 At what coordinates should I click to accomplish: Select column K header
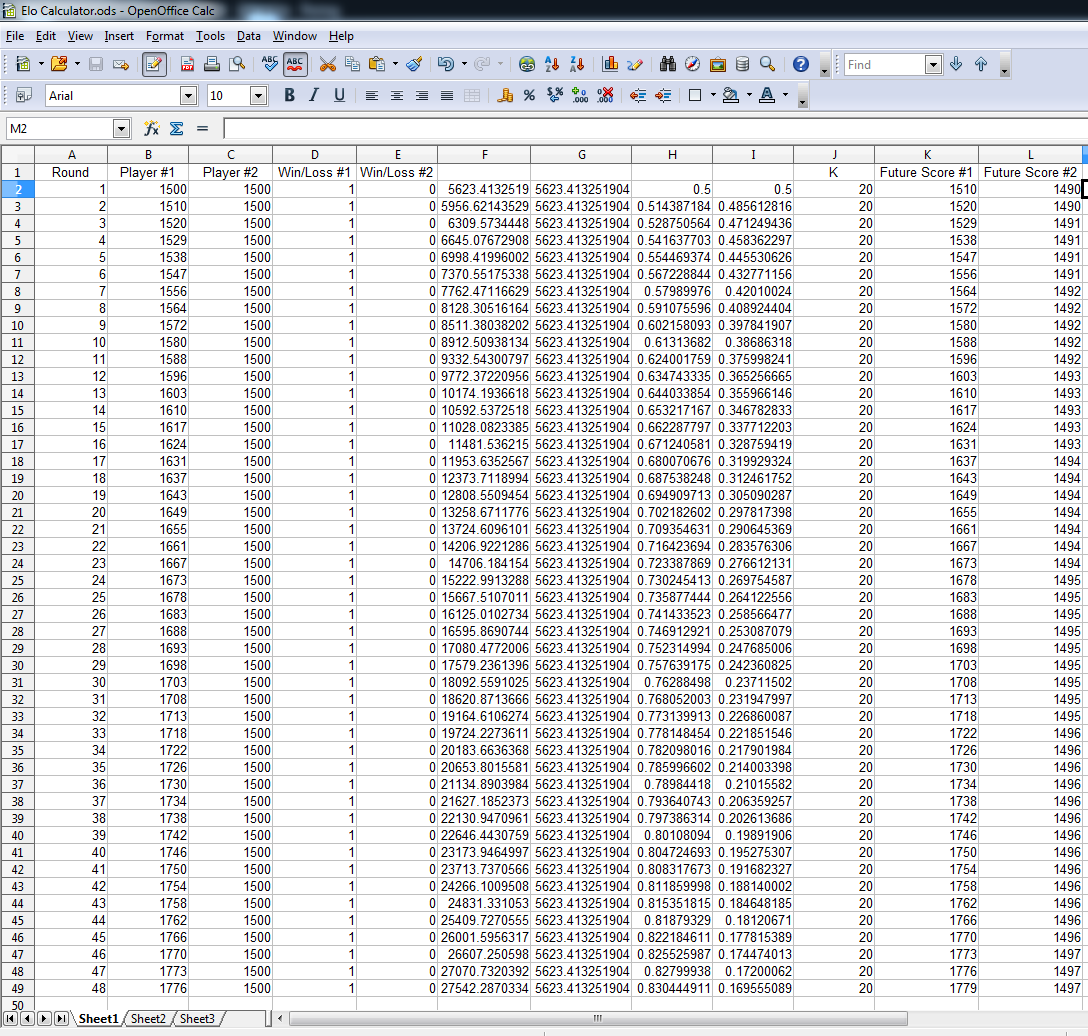click(926, 154)
